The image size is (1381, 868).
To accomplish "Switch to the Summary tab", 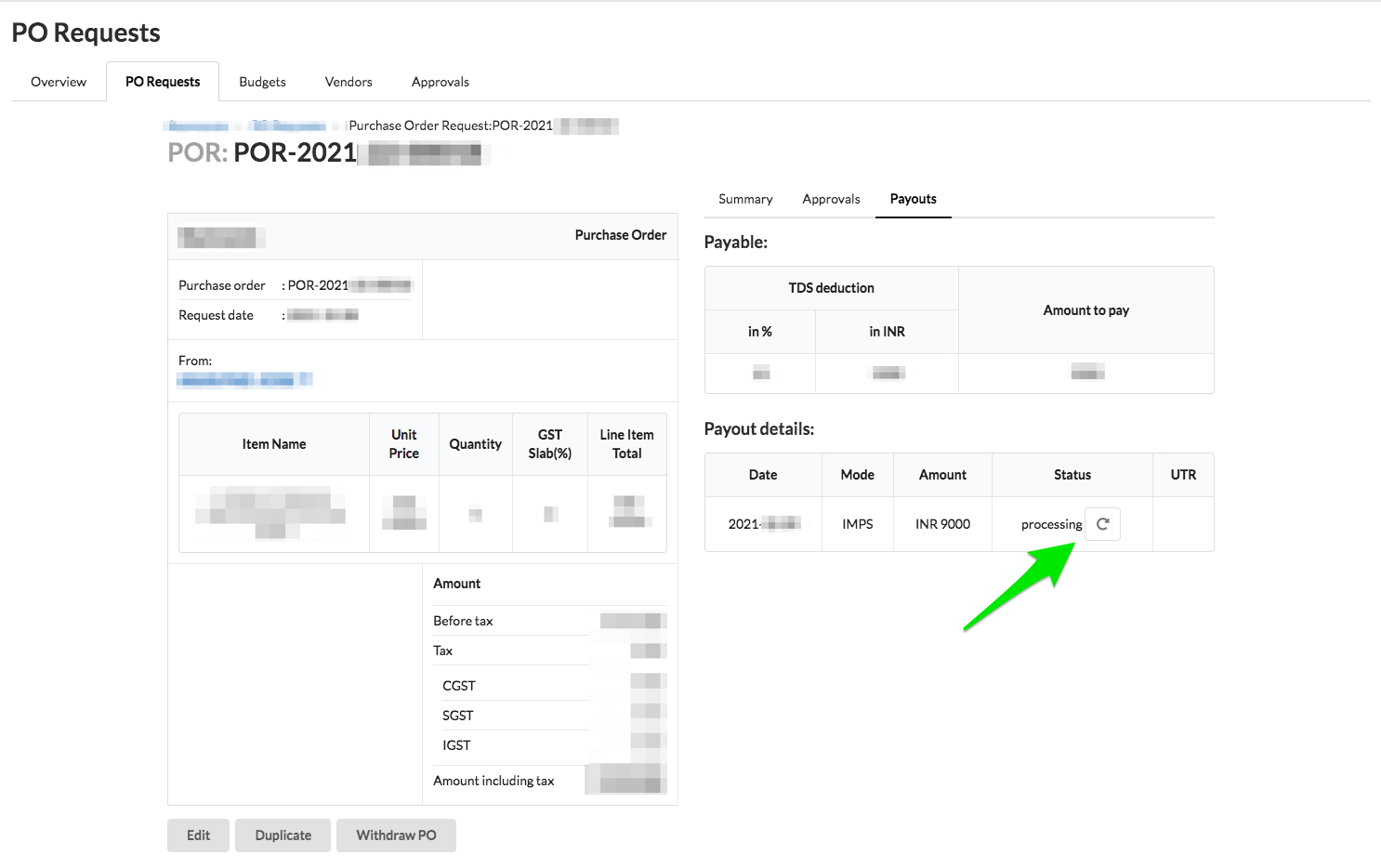I will point(744,198).
